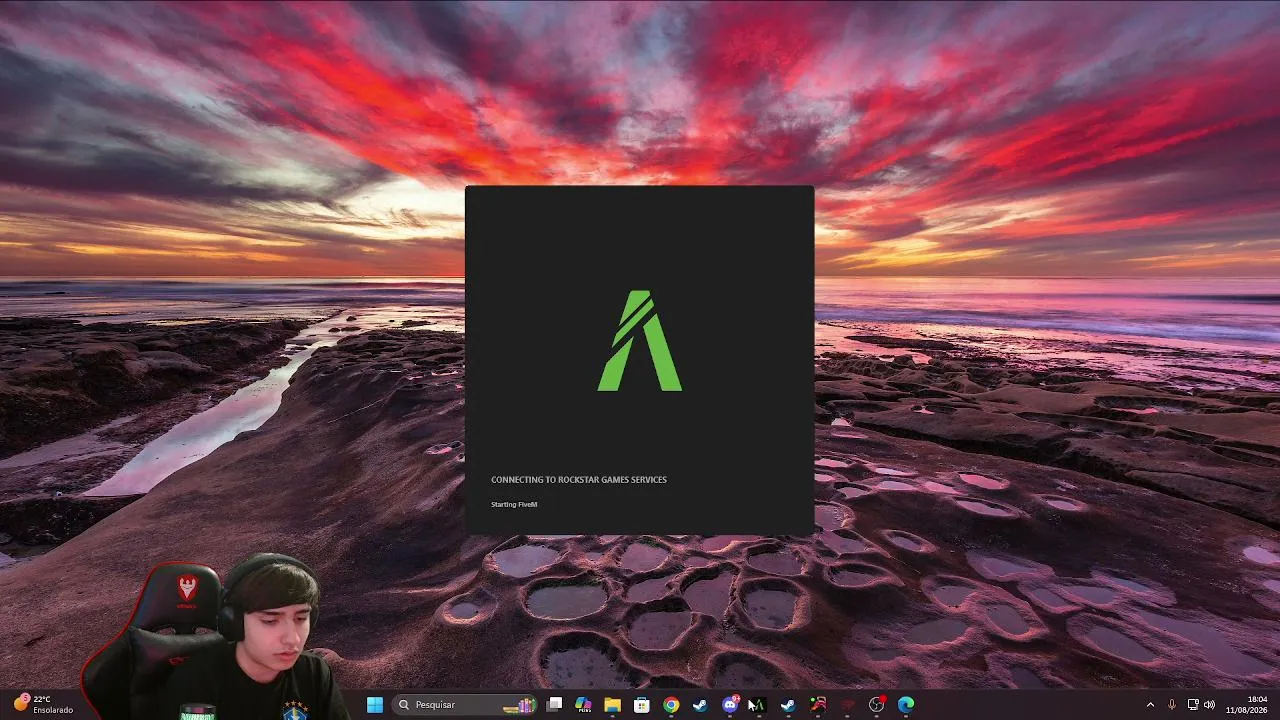The height and width of the screenshot is (720, 1280).
Task: Expand the hidden system tray icons
Action: tap(1150, 705)
